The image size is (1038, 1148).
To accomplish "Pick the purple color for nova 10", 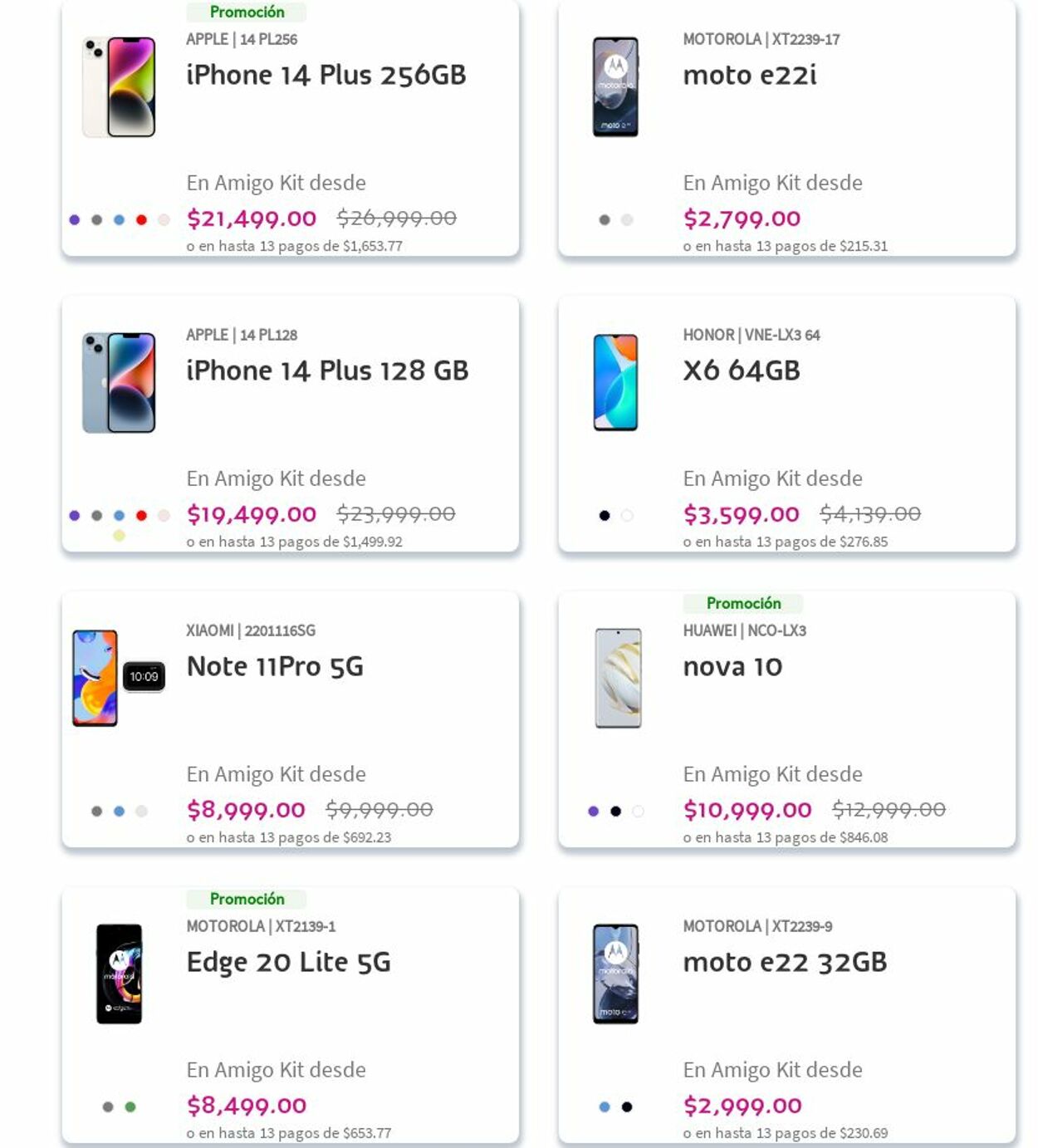I will (593, 812).
